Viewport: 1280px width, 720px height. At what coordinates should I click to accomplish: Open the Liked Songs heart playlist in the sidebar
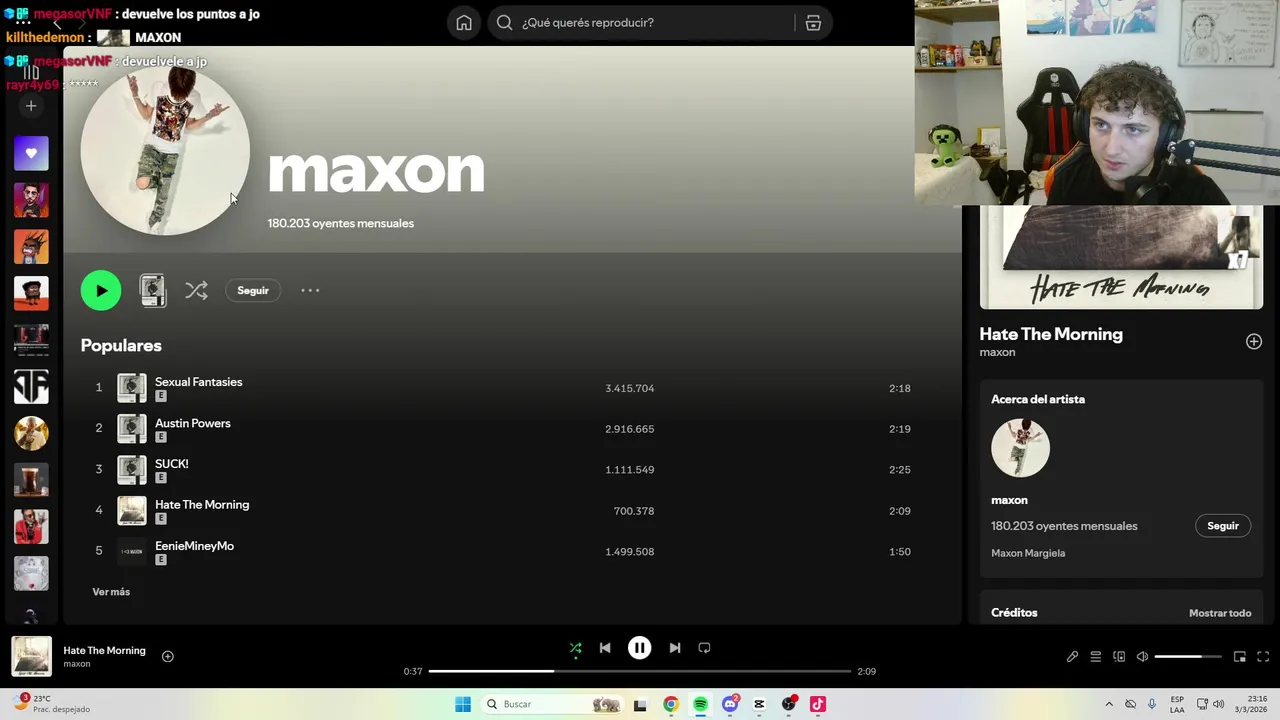[x=31, y=153]
